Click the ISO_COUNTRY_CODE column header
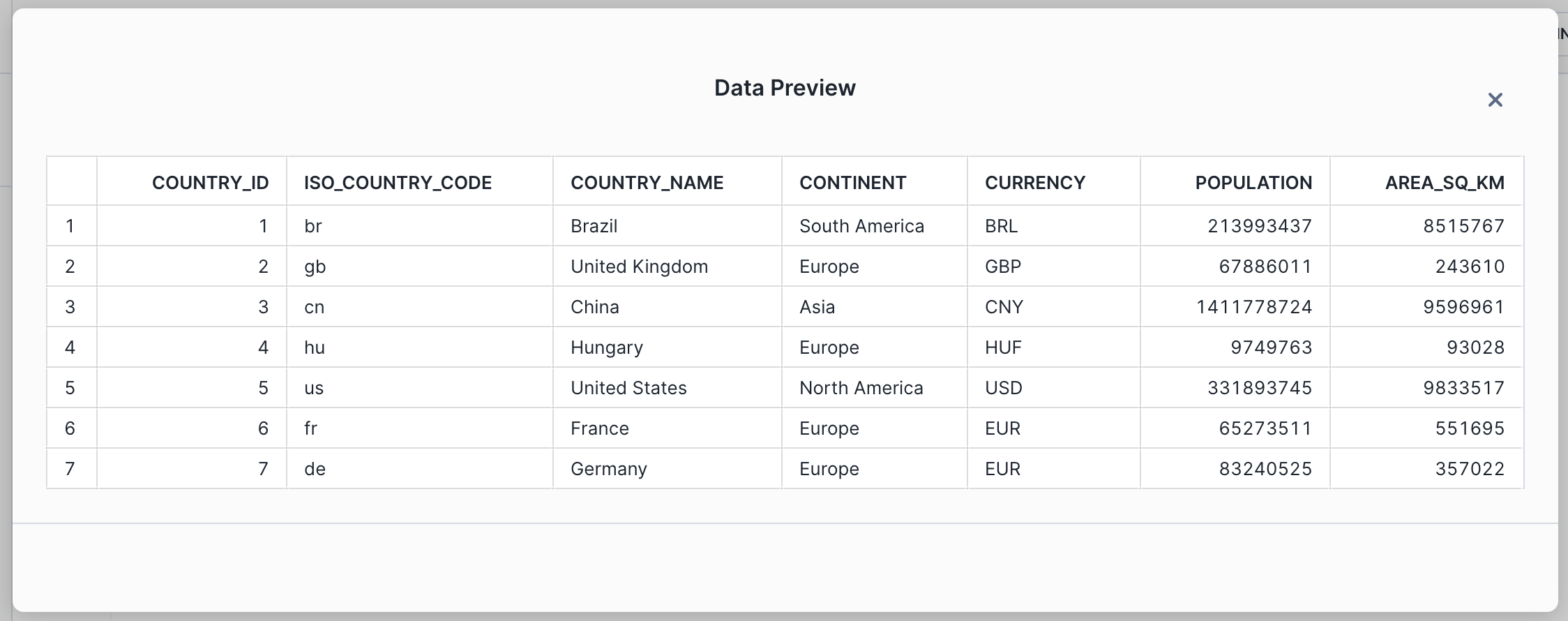This screenshot has height=621, width=1568. (398, 183)
